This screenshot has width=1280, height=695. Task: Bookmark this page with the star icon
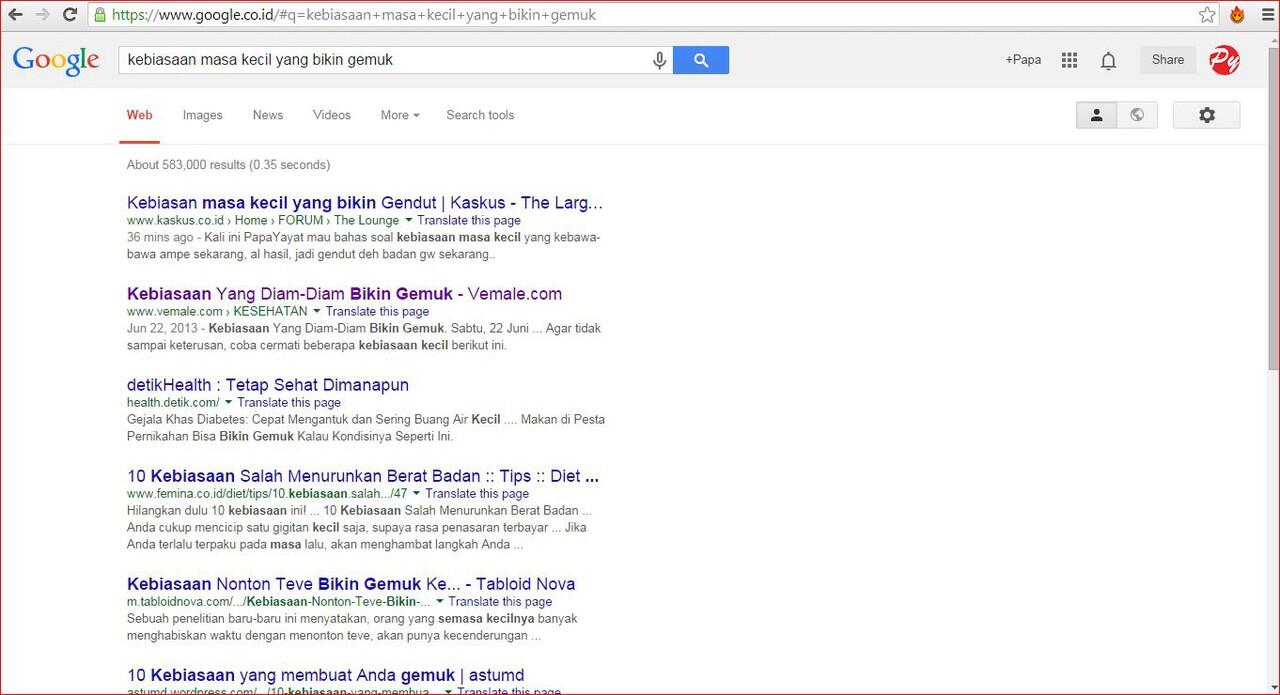point(1207,15)
